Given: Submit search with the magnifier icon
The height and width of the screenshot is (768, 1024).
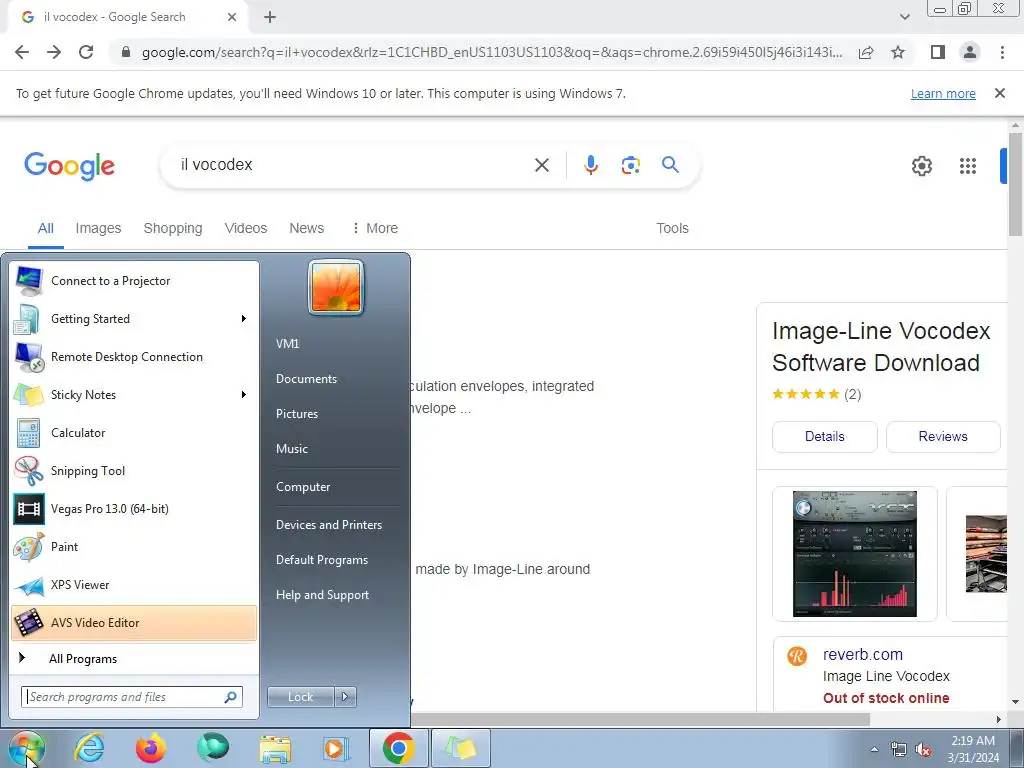Looking at the screenshot, I should point(670,165).
